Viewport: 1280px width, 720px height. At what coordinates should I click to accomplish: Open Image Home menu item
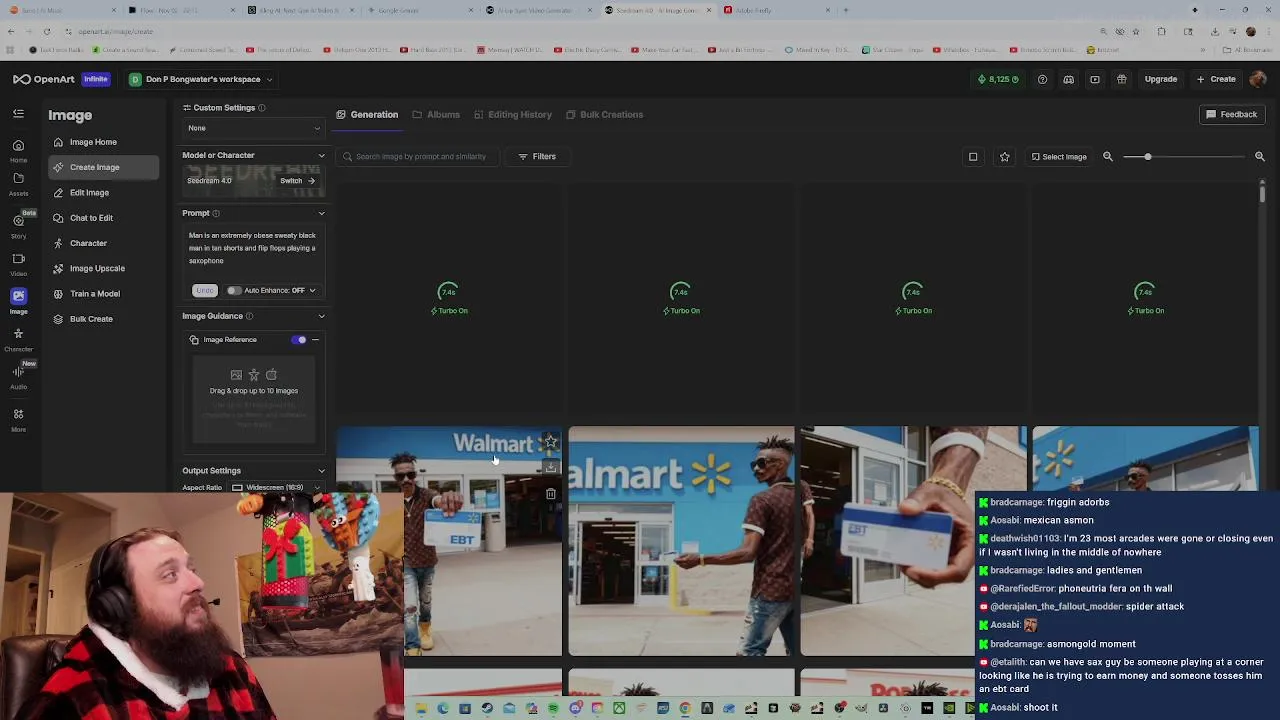[x=103, y=142]
